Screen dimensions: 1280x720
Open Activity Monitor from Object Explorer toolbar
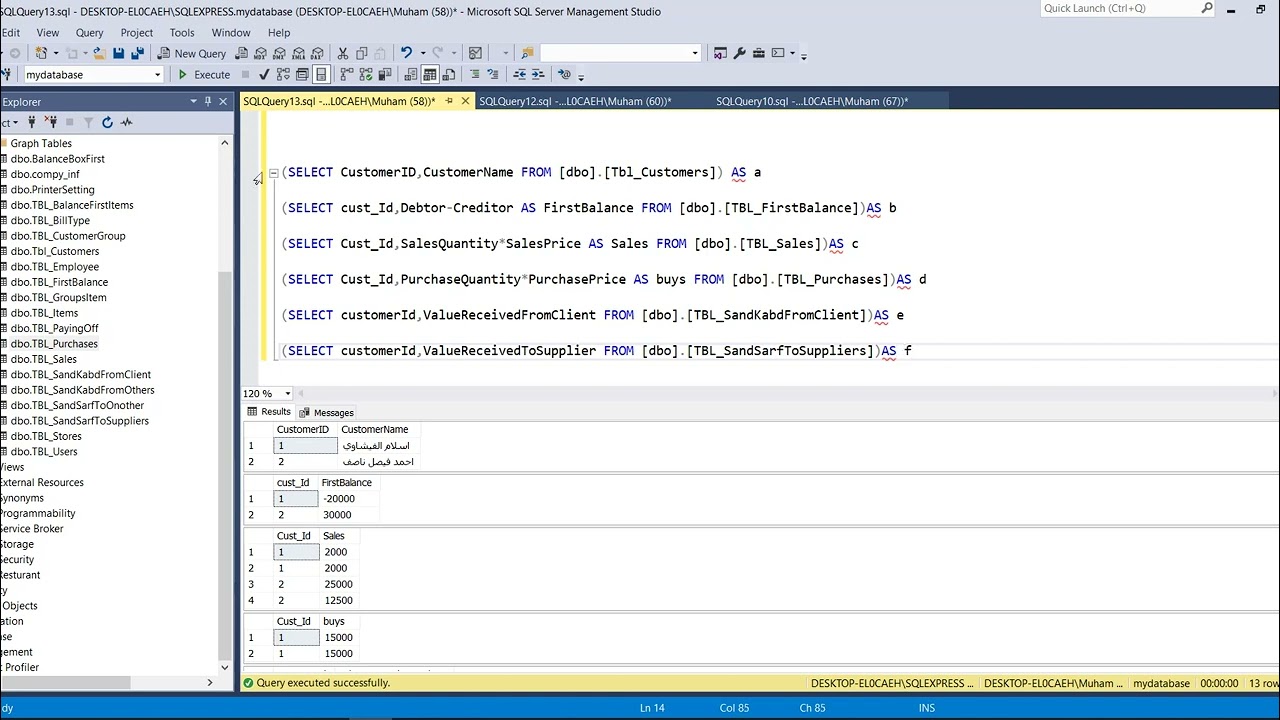pyautogui.click(x=126, y=122)
